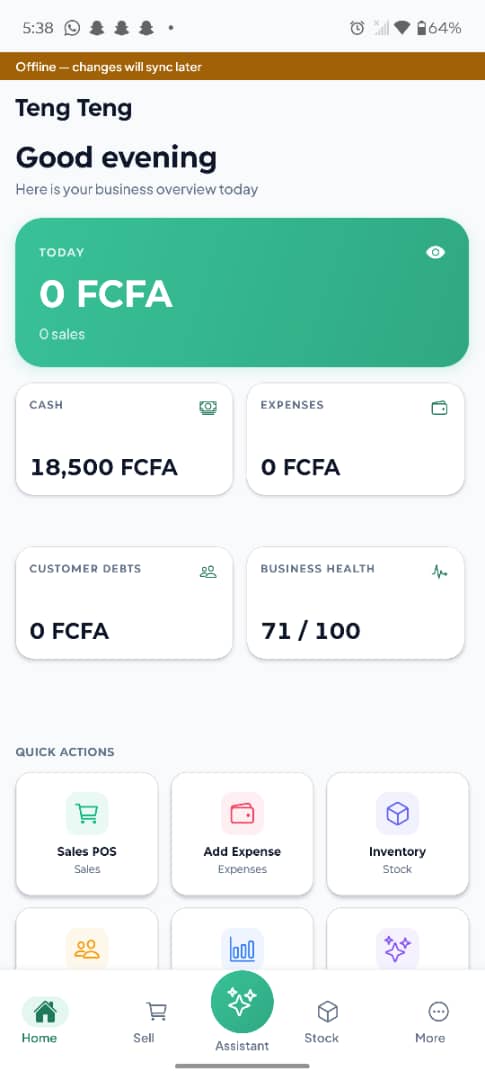Switch to the Sell tab
Screen dimensions: 485x1080
coord(144,1022)
